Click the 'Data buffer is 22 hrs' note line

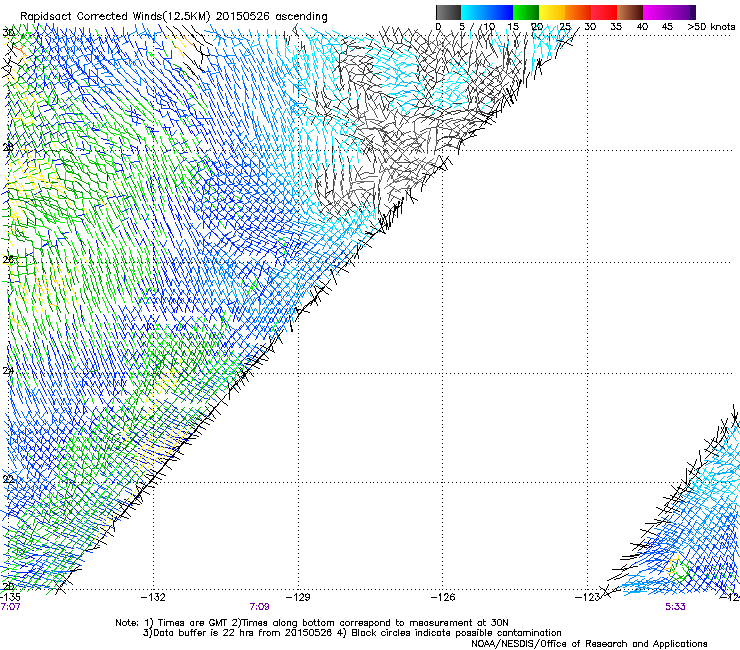(352, 633)
